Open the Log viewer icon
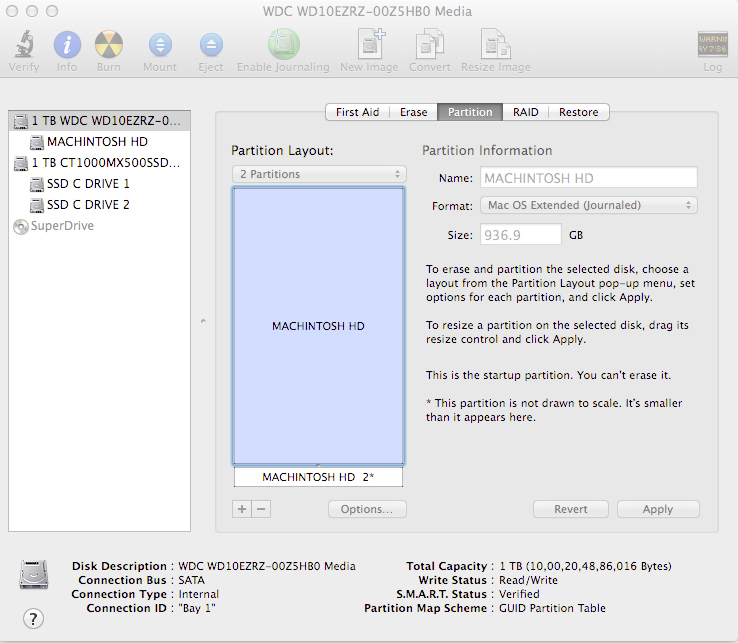The height and width of the screenshot is (643, 738). [712, 44]
